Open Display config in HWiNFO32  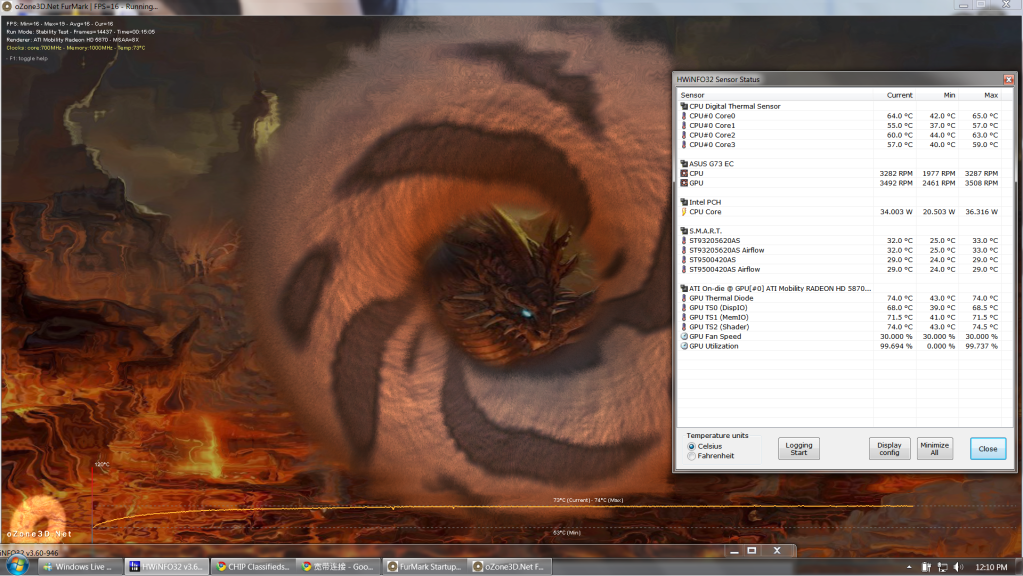889,449
